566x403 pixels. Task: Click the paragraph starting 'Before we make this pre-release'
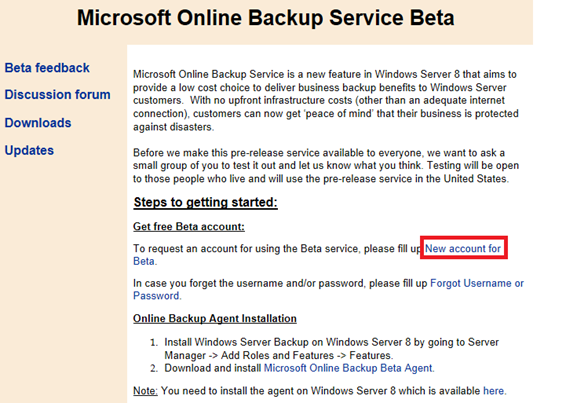point(326,166)
